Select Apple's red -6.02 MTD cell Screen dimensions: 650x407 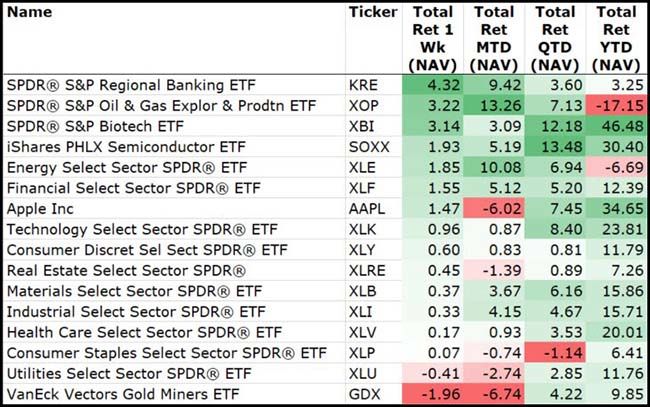point(497,209)
